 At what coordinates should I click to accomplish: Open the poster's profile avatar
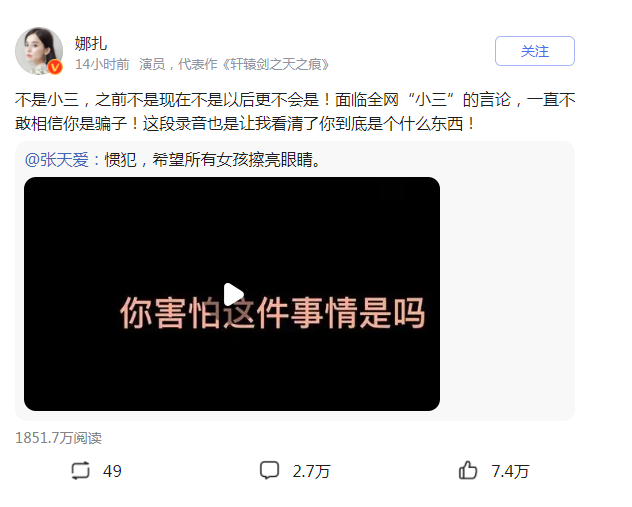click(x=39, y=51)
